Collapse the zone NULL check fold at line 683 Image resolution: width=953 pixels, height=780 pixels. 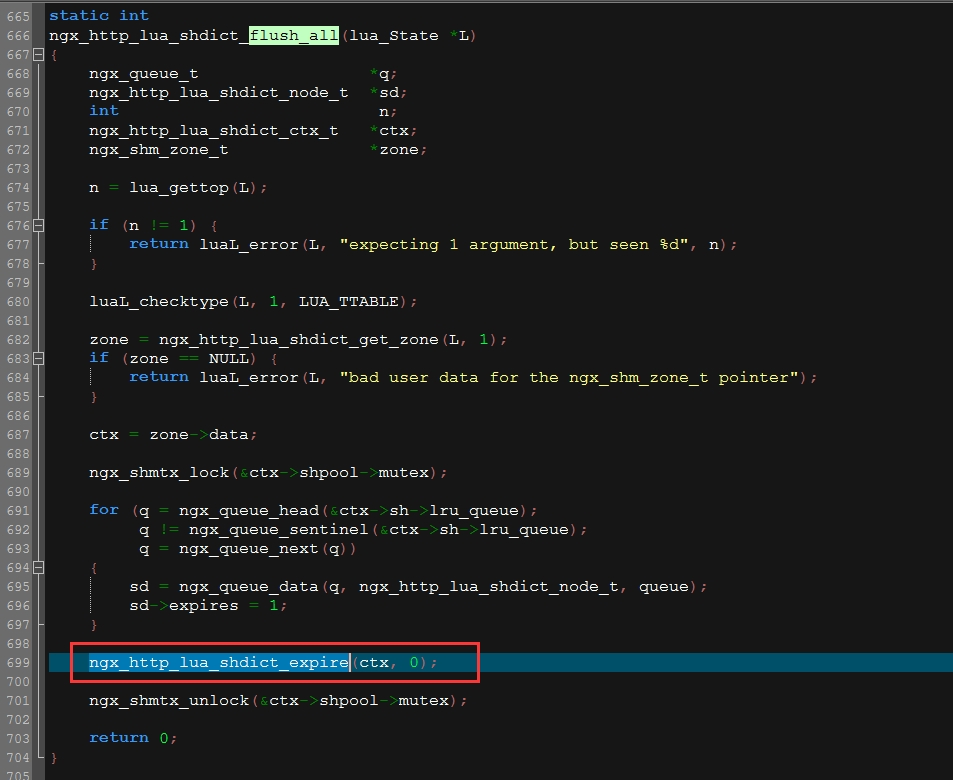(38, 359)
